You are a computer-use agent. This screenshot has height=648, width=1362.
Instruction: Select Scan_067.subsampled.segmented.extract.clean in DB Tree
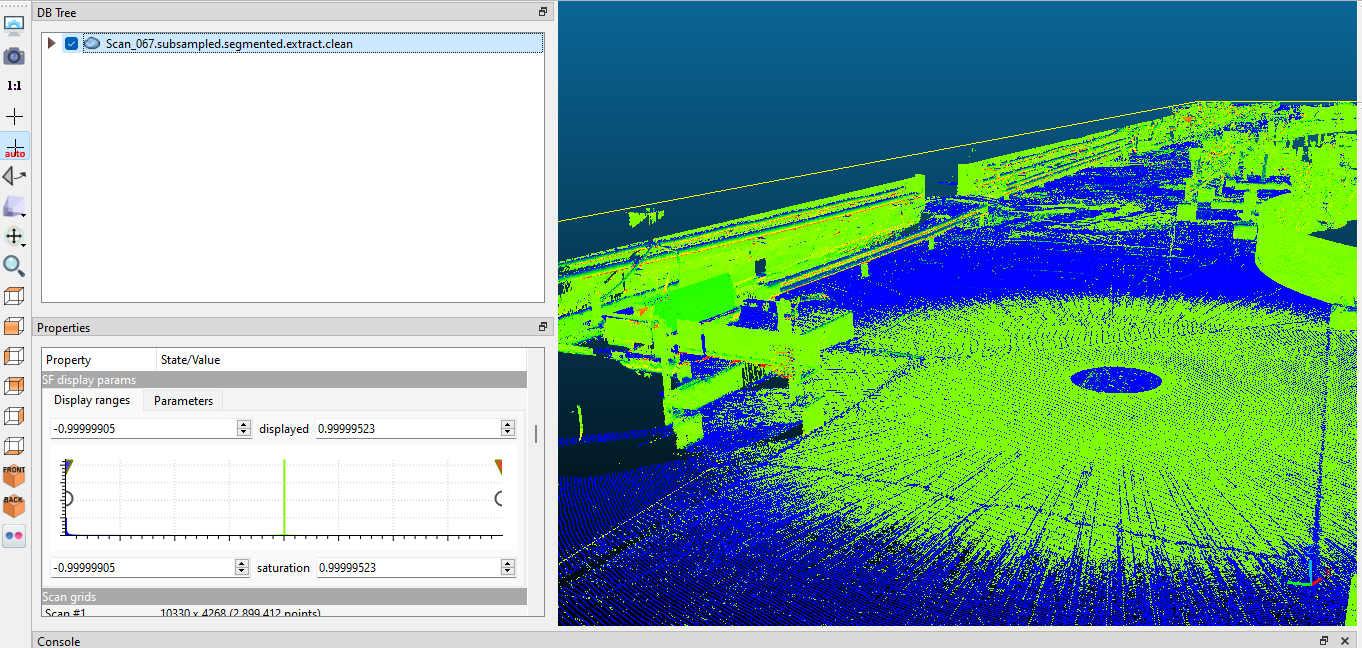tap(229, 44)
